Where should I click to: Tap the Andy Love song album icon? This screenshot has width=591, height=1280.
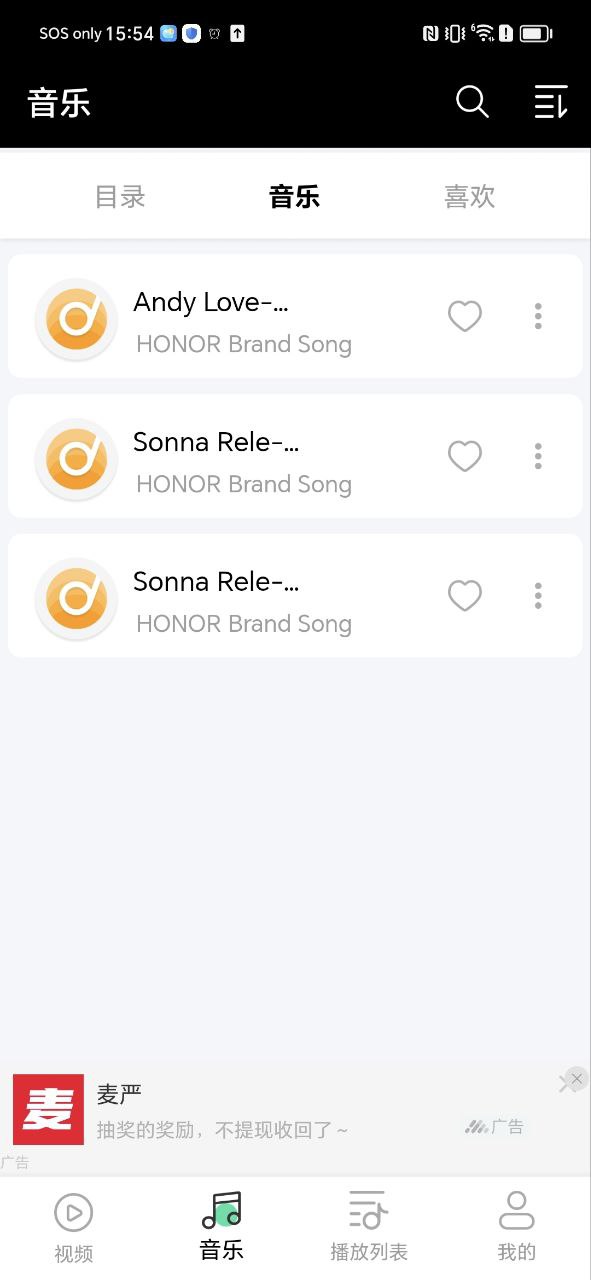[76, 319]
